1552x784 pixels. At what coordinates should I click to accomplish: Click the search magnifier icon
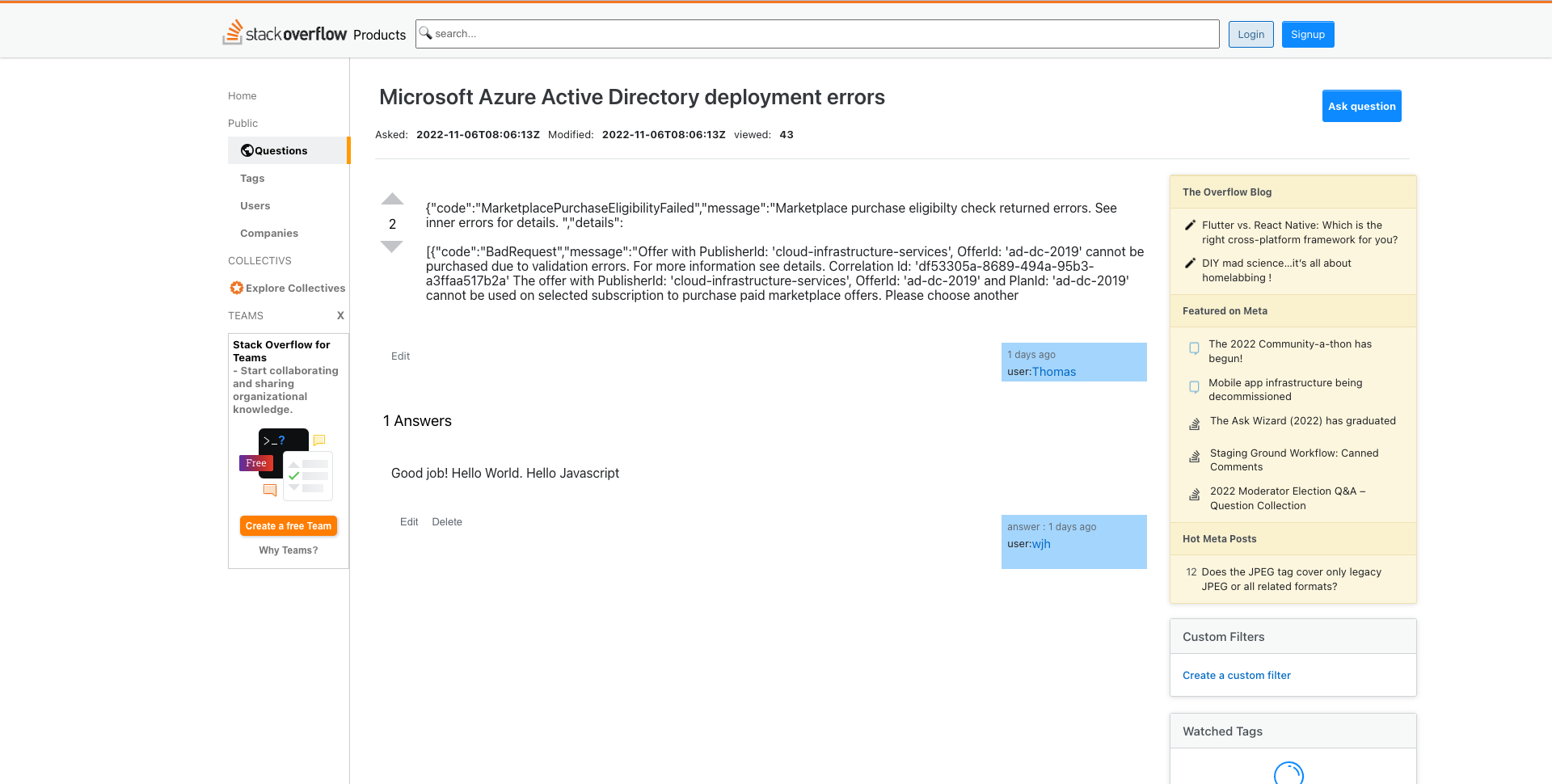coord(425,33)
